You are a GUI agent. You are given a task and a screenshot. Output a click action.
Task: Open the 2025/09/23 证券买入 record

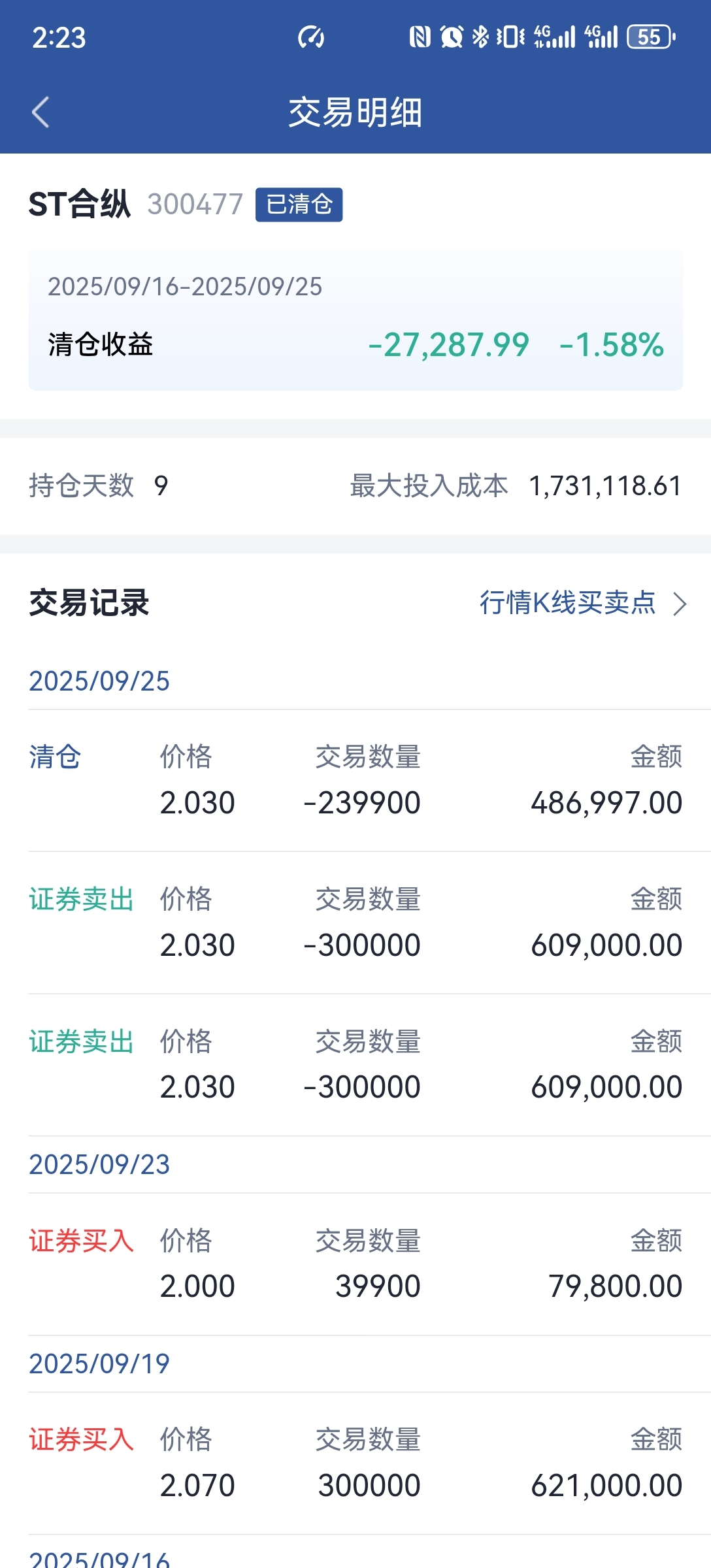[x=355, y=1264]
